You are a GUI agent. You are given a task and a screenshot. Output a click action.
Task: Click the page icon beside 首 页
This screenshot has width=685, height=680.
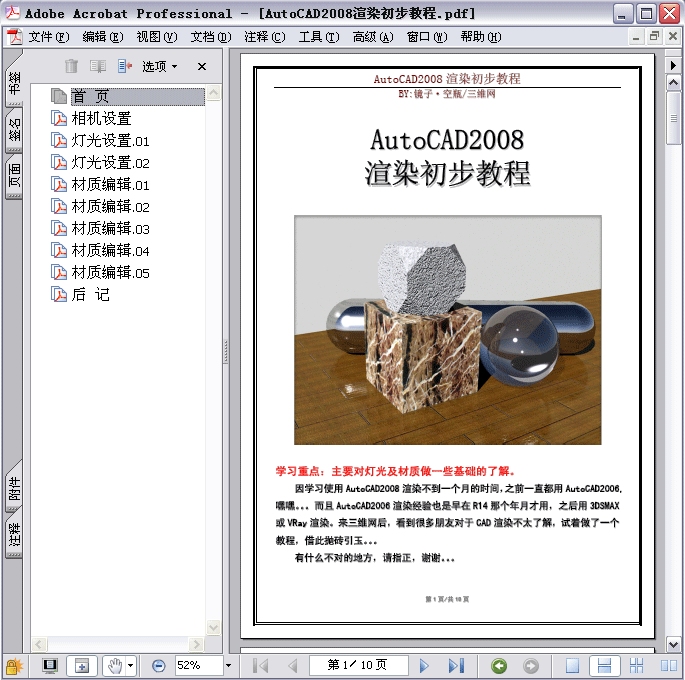click(x=59, y=97)
